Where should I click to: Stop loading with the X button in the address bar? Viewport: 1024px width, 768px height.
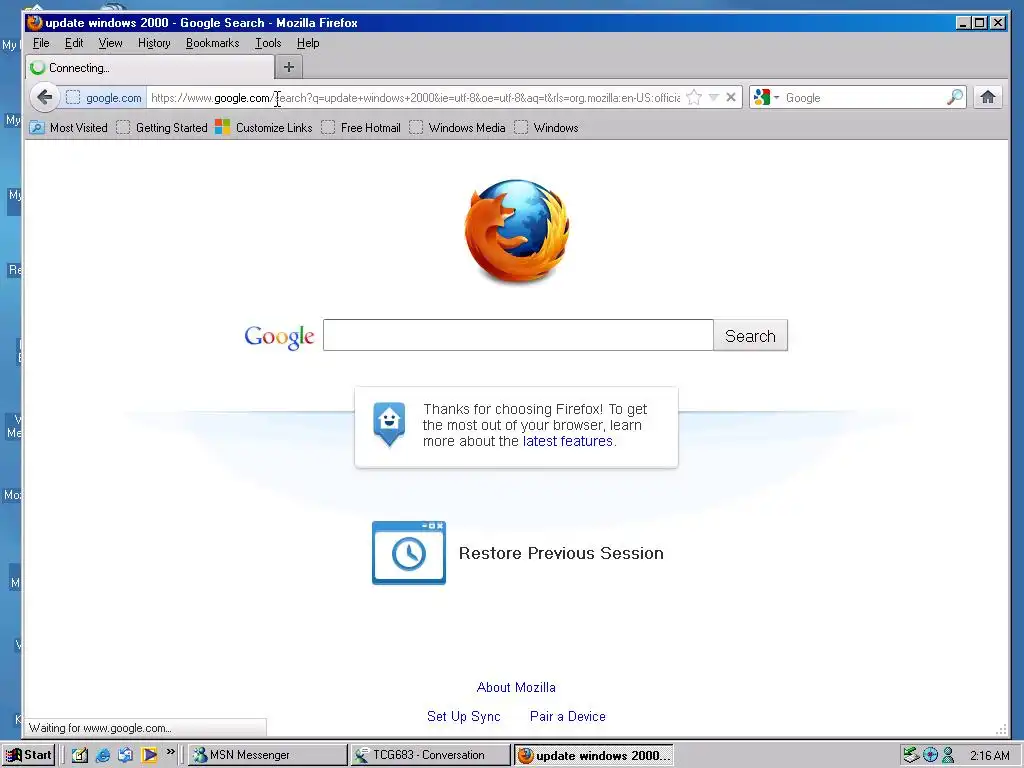(731, 98)
